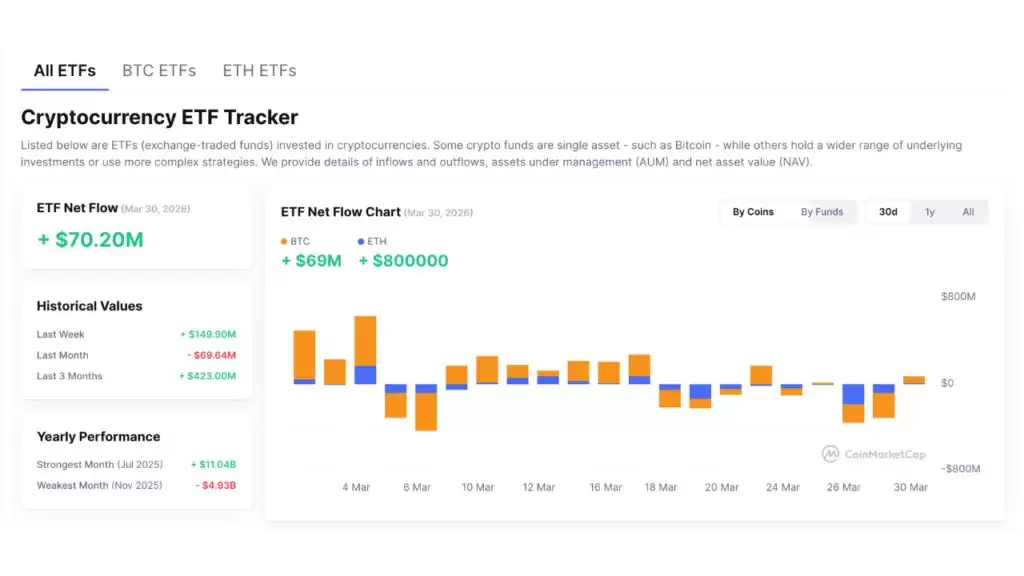Switch to the BTC ETFs tab
1024x576 pixels.
(159, 71)
